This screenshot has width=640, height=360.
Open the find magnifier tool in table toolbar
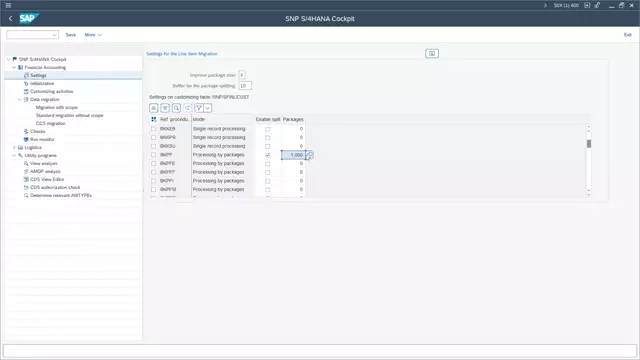176,108
